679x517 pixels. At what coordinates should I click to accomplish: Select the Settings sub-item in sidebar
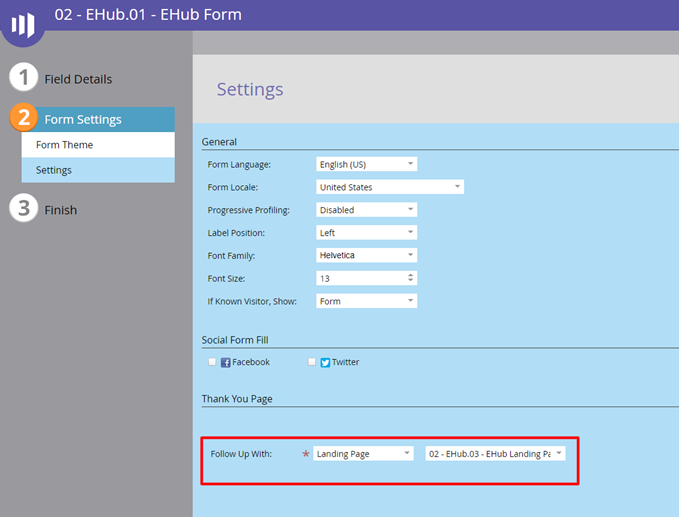(98, 170)
